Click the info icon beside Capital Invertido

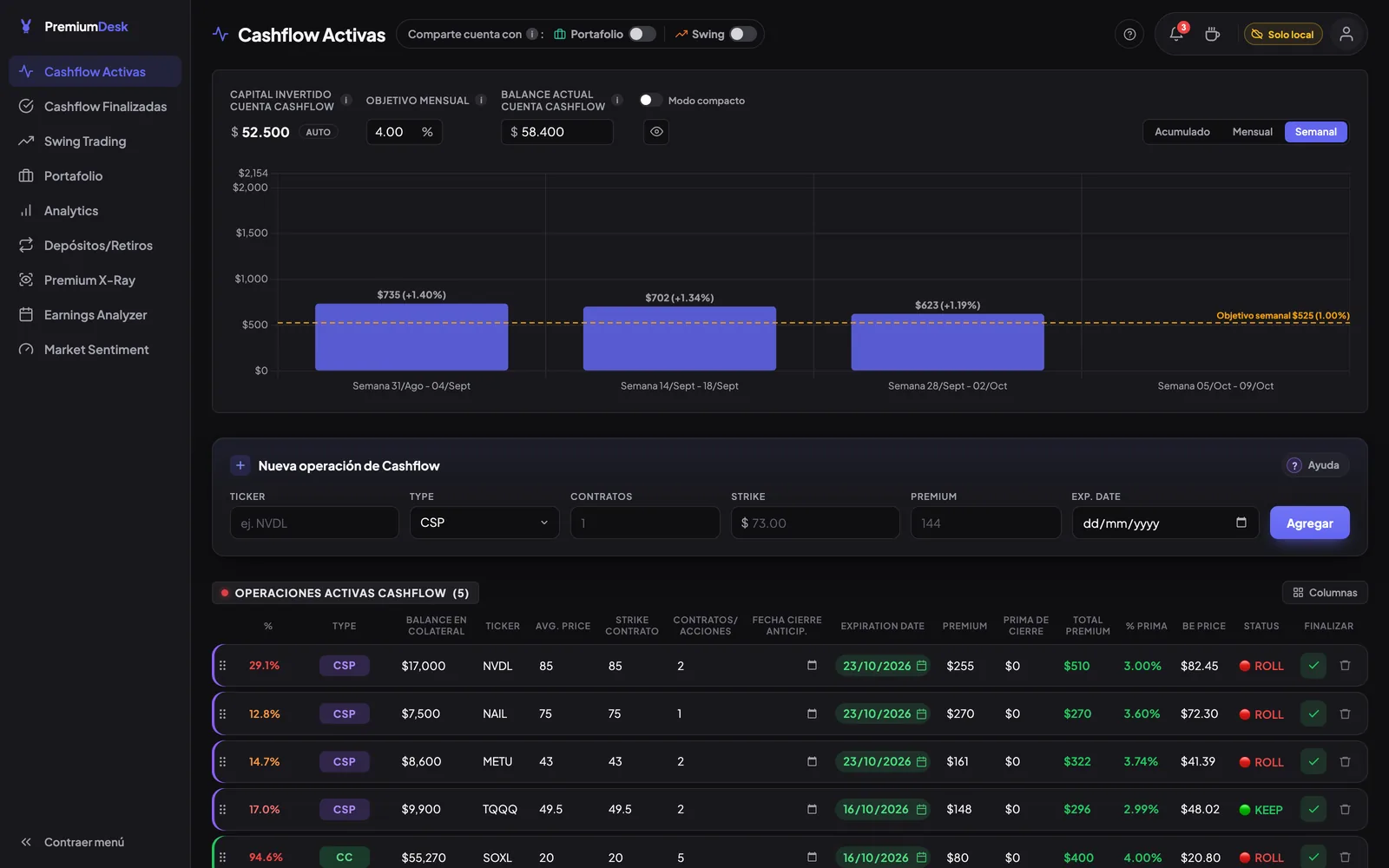pos(346,100)
